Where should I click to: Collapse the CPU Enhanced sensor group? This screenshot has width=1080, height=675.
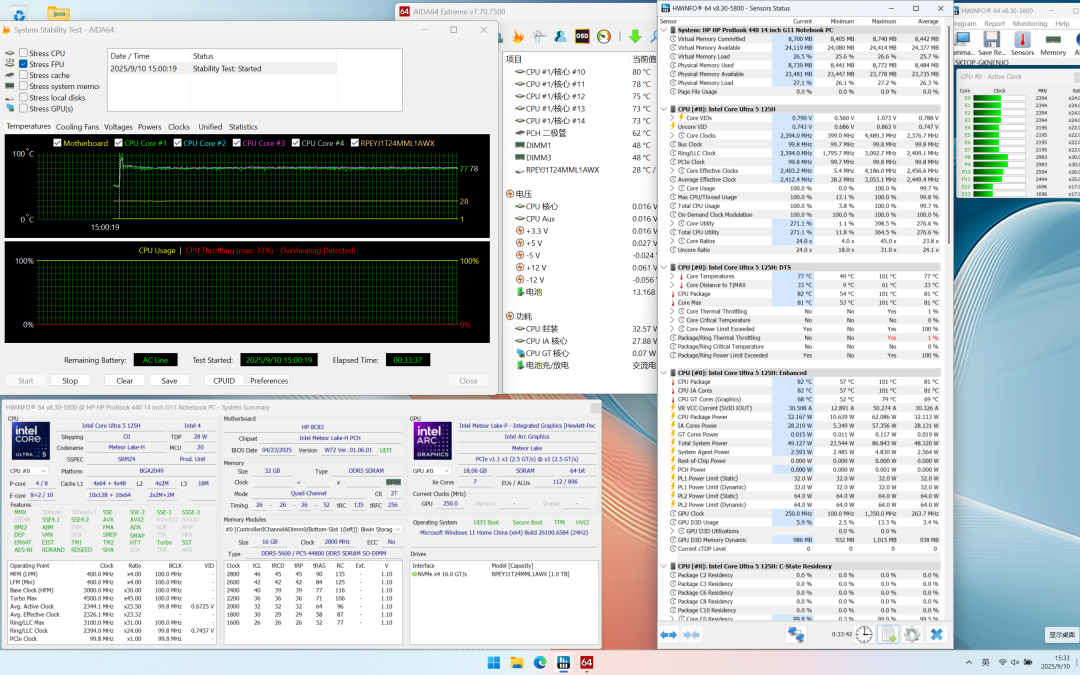664,373
